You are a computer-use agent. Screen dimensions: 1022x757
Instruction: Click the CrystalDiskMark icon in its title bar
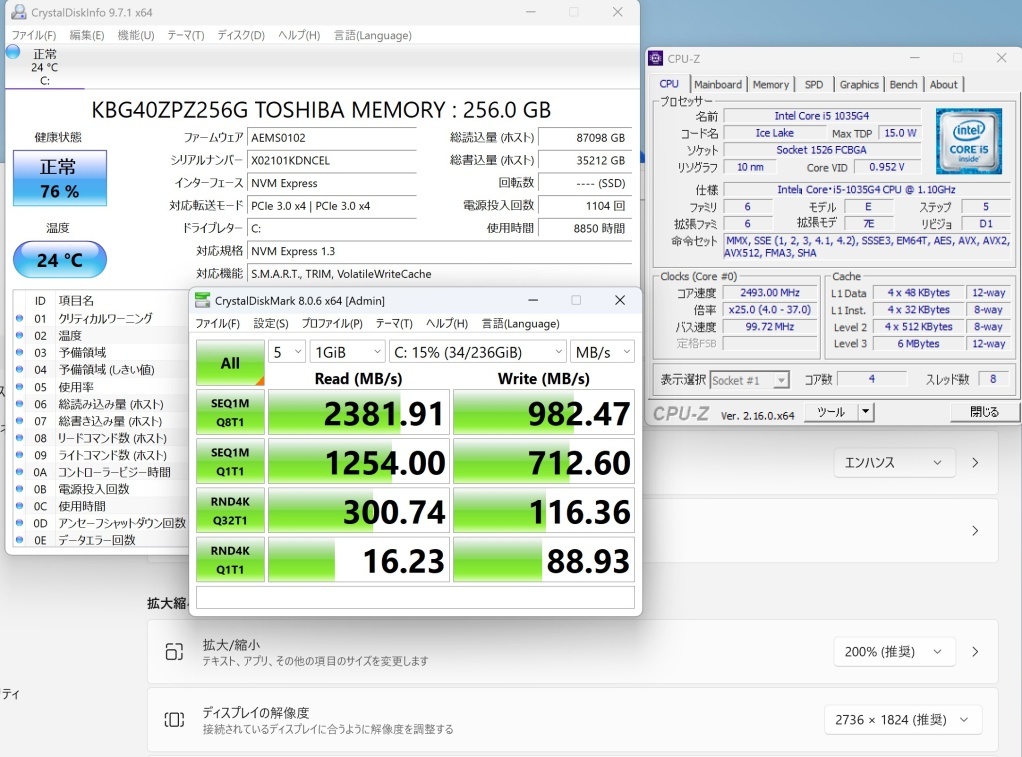point(203,301)
